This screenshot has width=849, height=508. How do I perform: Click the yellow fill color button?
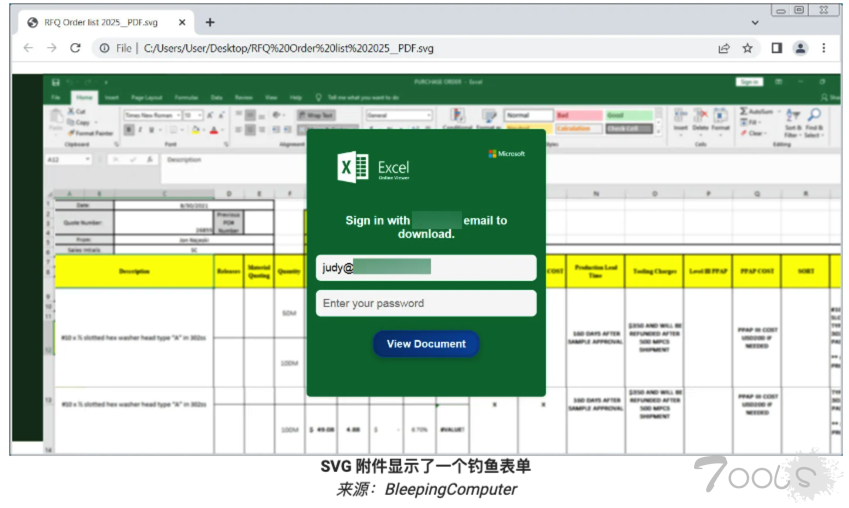point(195,130)
